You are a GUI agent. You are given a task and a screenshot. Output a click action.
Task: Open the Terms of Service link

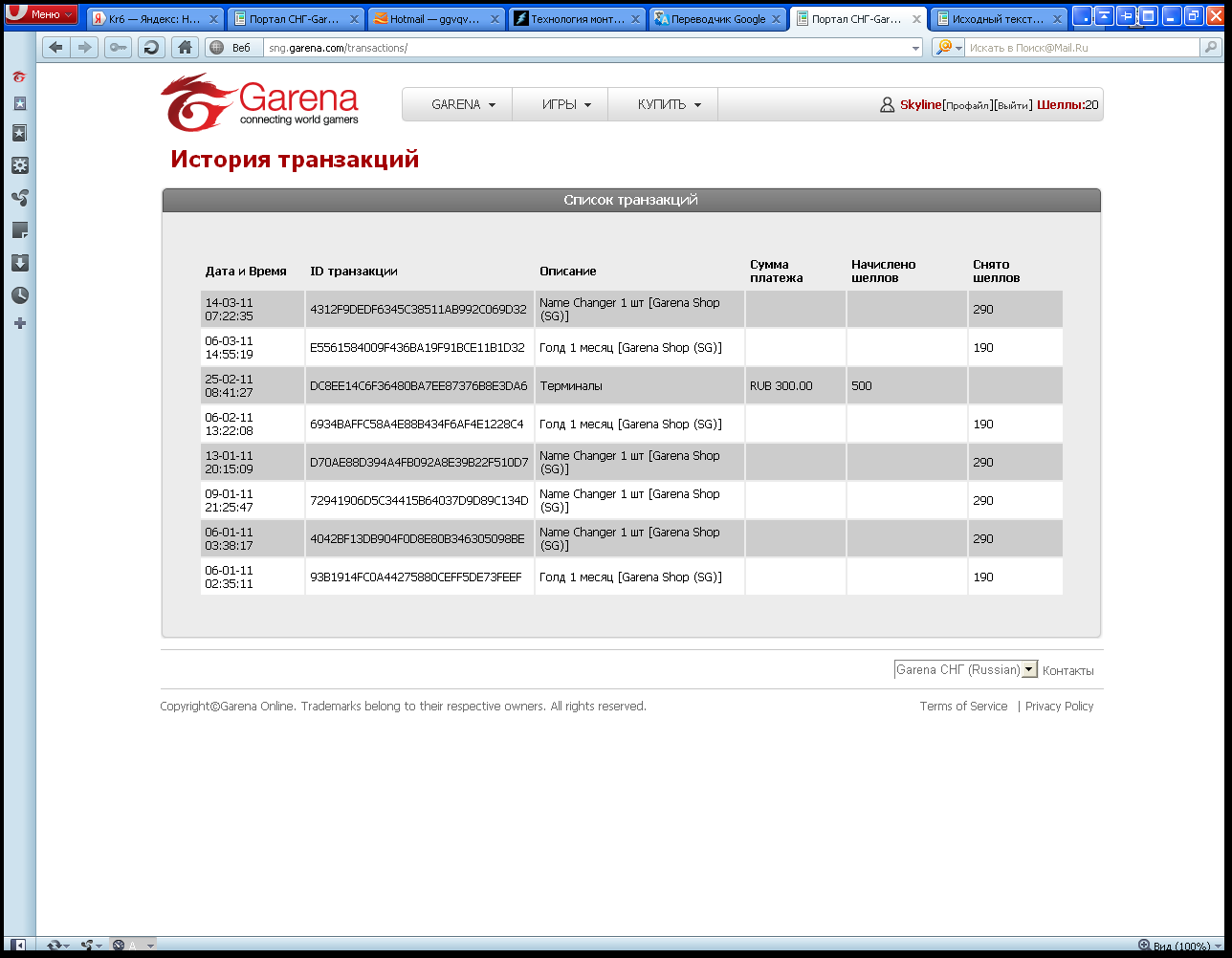coord(963,707)
